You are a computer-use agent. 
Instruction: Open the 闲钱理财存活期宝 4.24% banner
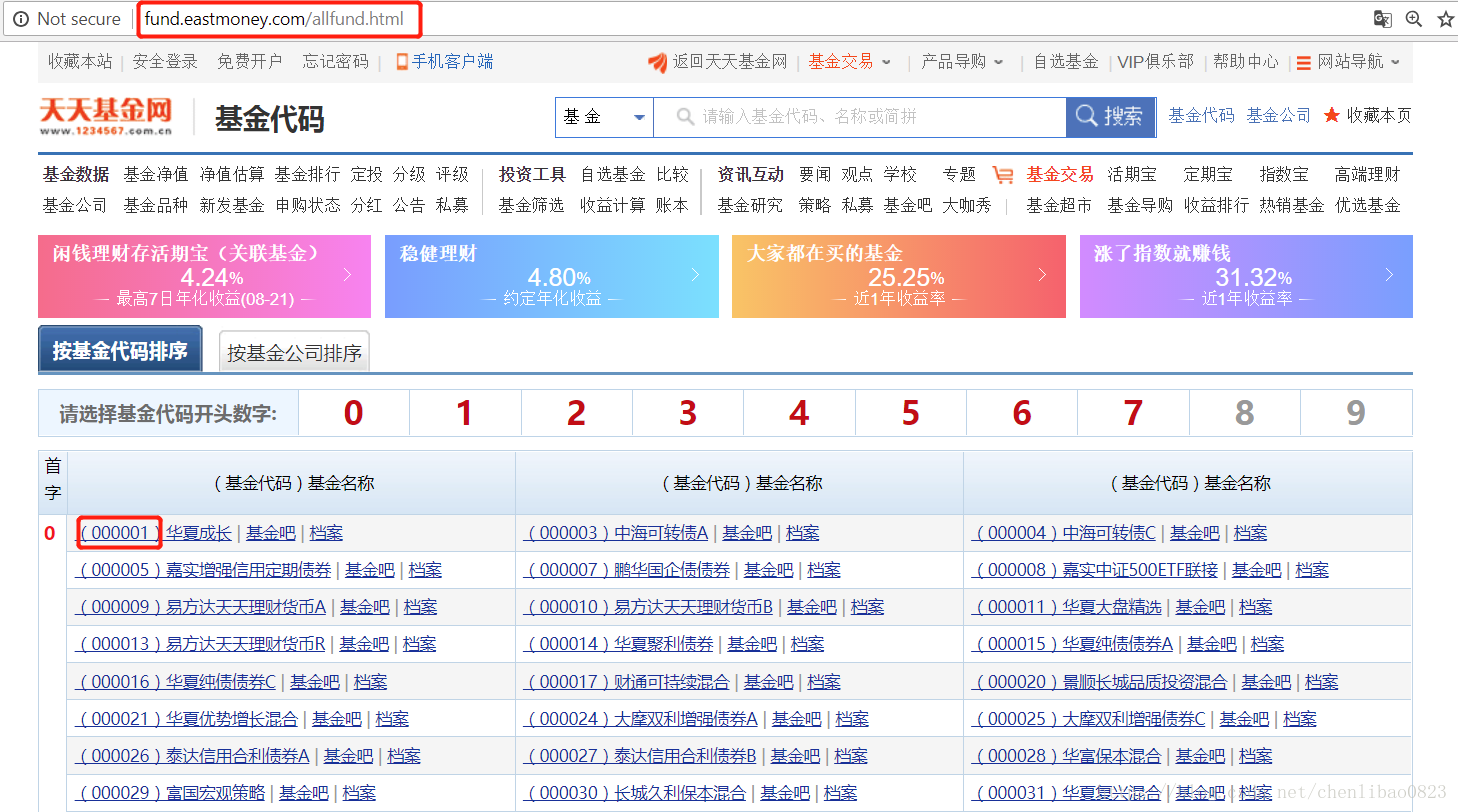[204, 276]
